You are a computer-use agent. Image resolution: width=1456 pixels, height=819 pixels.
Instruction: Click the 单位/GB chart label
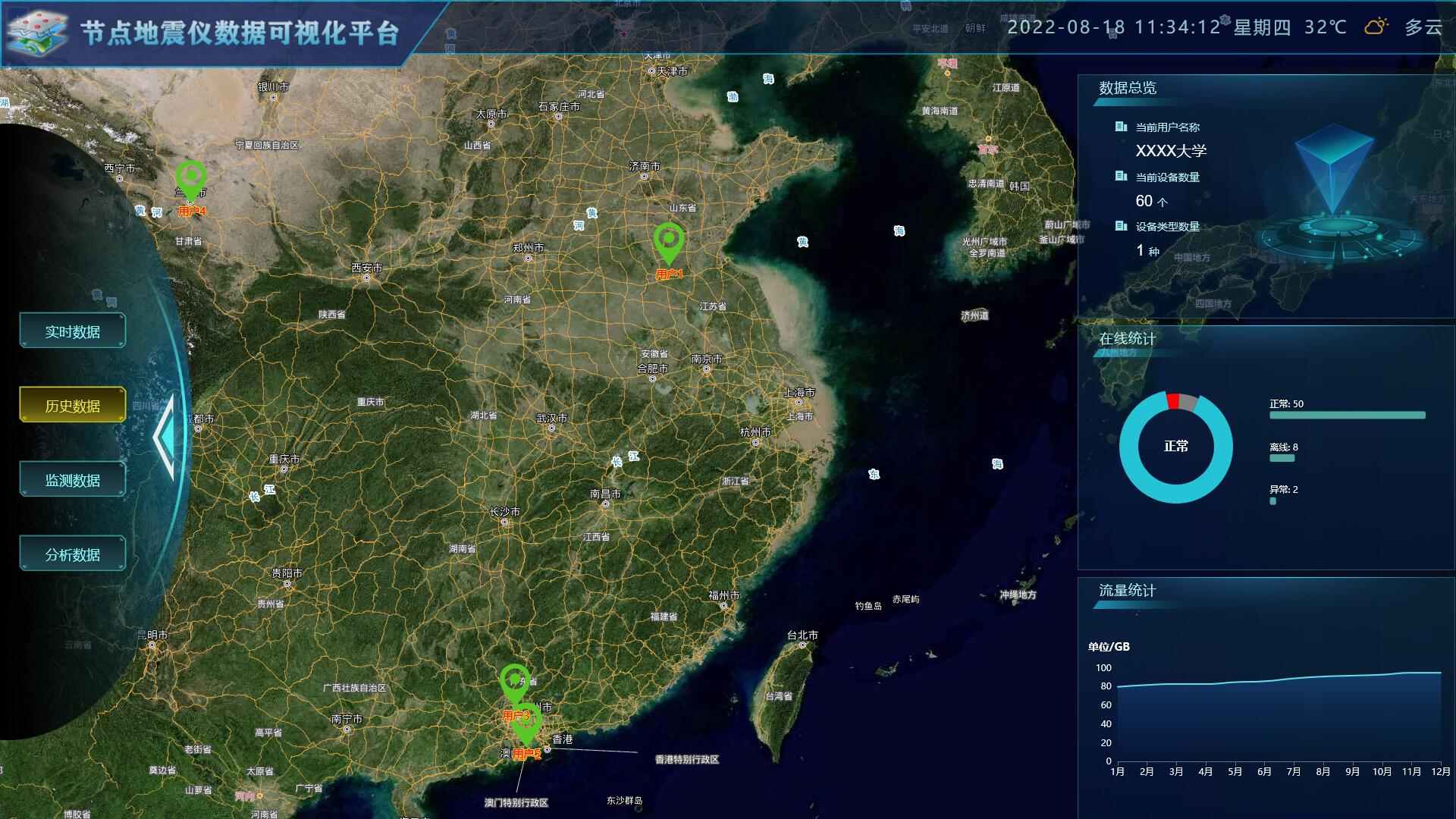coord(1109,647)
